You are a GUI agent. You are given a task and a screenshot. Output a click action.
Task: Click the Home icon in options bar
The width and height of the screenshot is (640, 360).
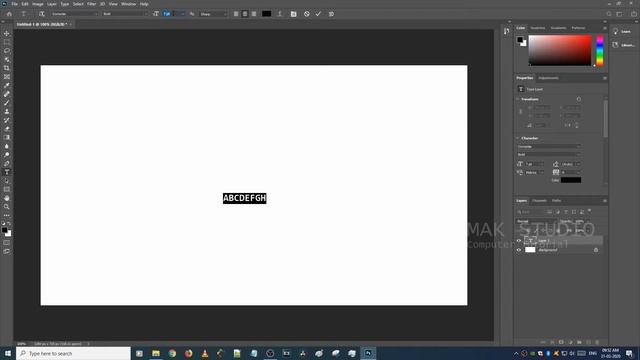click(x=9, y=14)
